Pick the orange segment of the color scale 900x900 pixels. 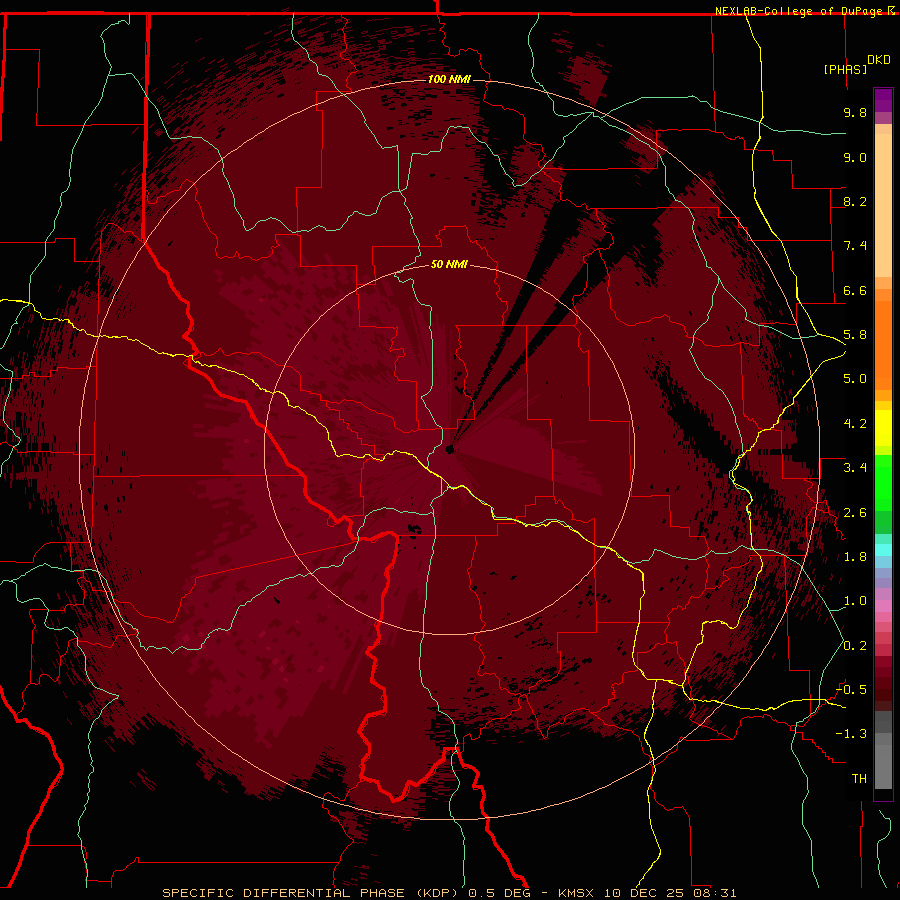coord(883,344)
